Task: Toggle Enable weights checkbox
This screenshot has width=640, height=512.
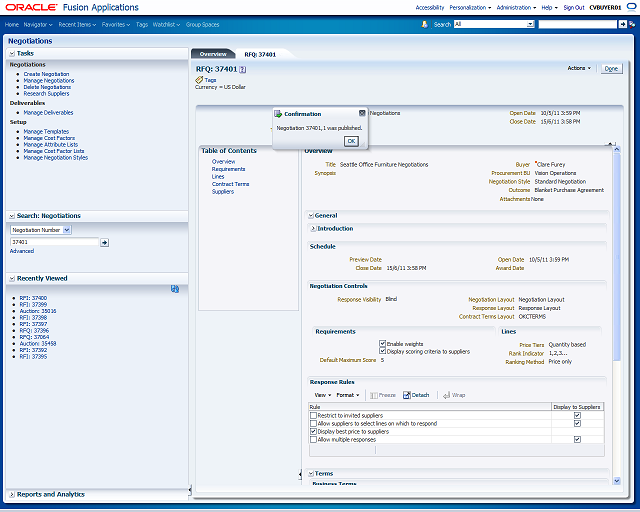Action: coord(382,343)
